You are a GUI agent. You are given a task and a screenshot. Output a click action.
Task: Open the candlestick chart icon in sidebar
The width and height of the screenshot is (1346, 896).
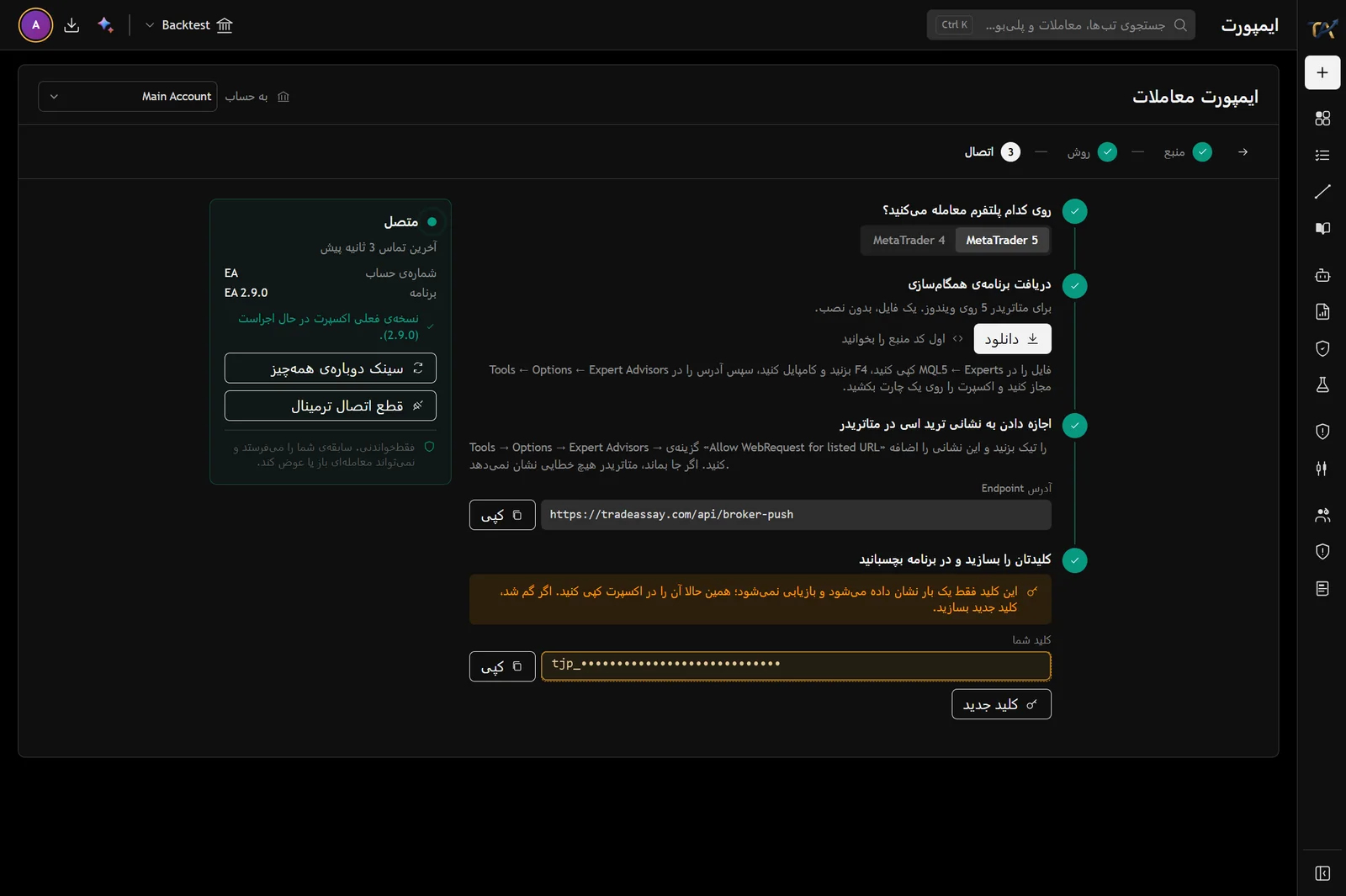[x=1322, y=469]
